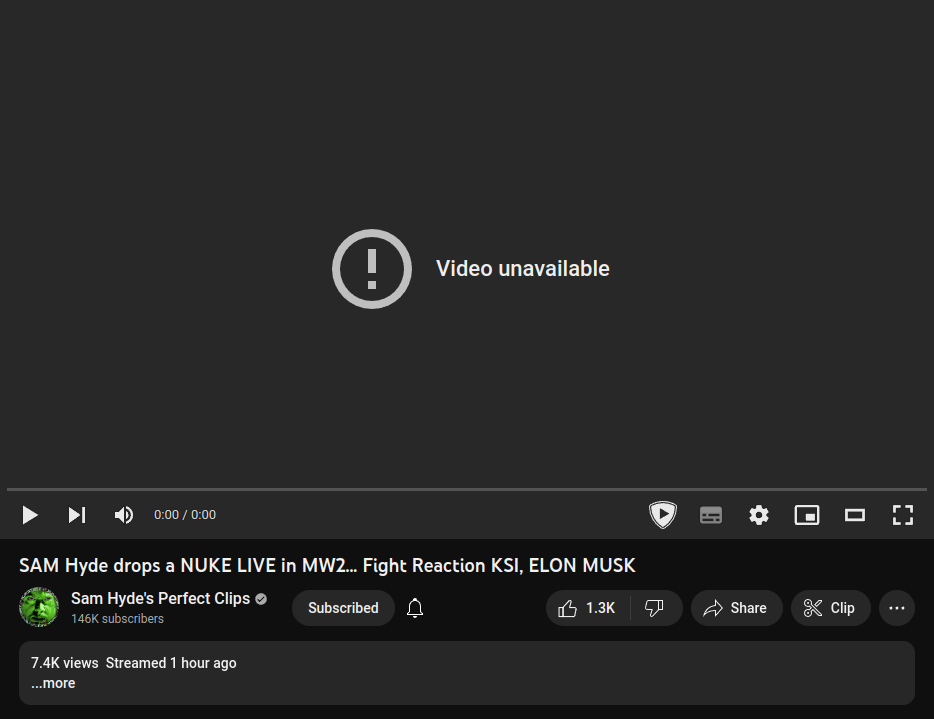The width and height of the screenshot is (934, 719).
Task: Click the shield play extension icon
Action: point(662,515)
